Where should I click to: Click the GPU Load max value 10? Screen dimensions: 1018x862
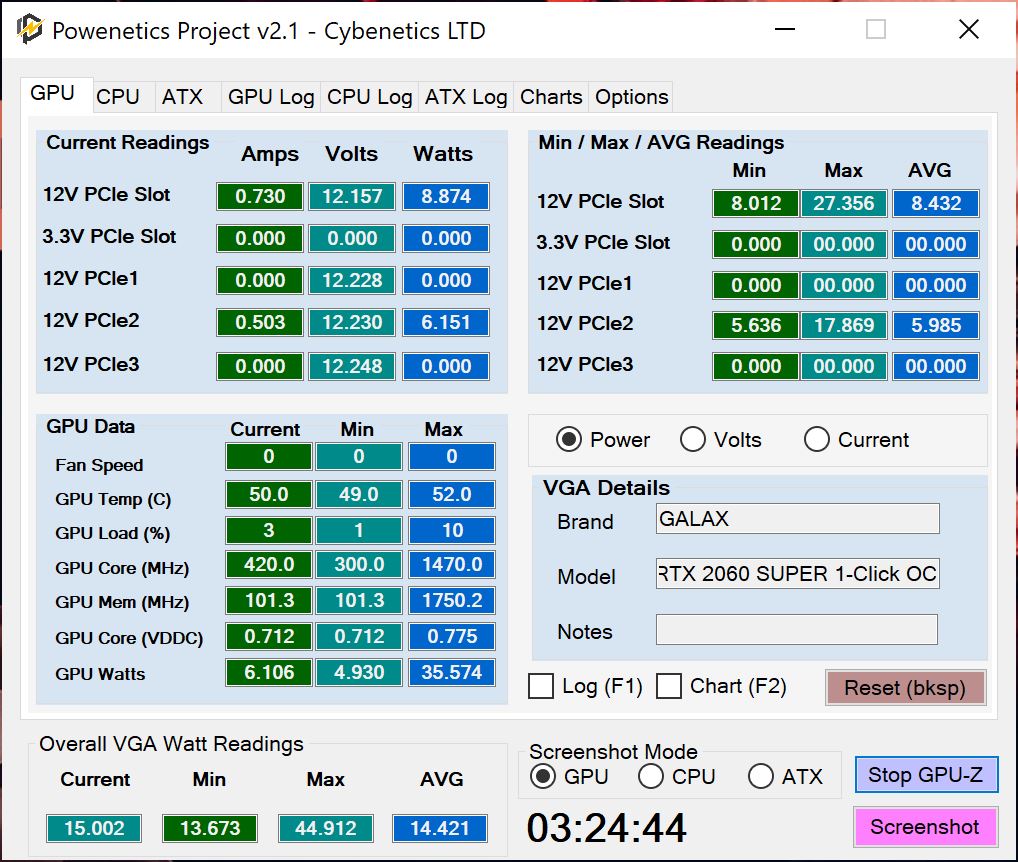click(452, 530)
